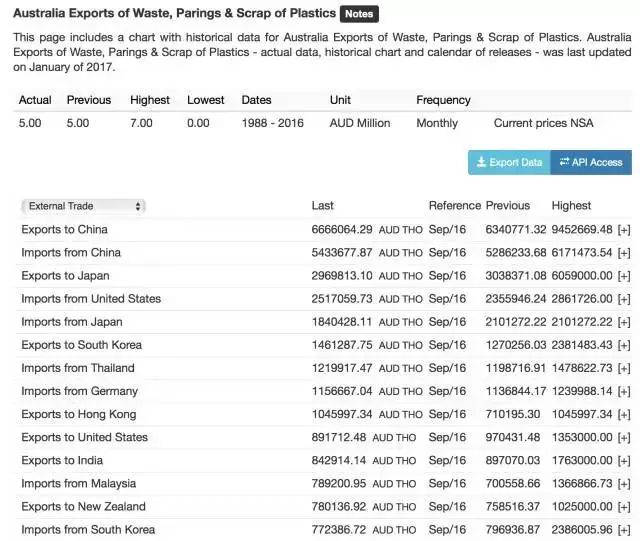
Task: Expand [+] for Imports from South Korea
Action: pos(624,530)
